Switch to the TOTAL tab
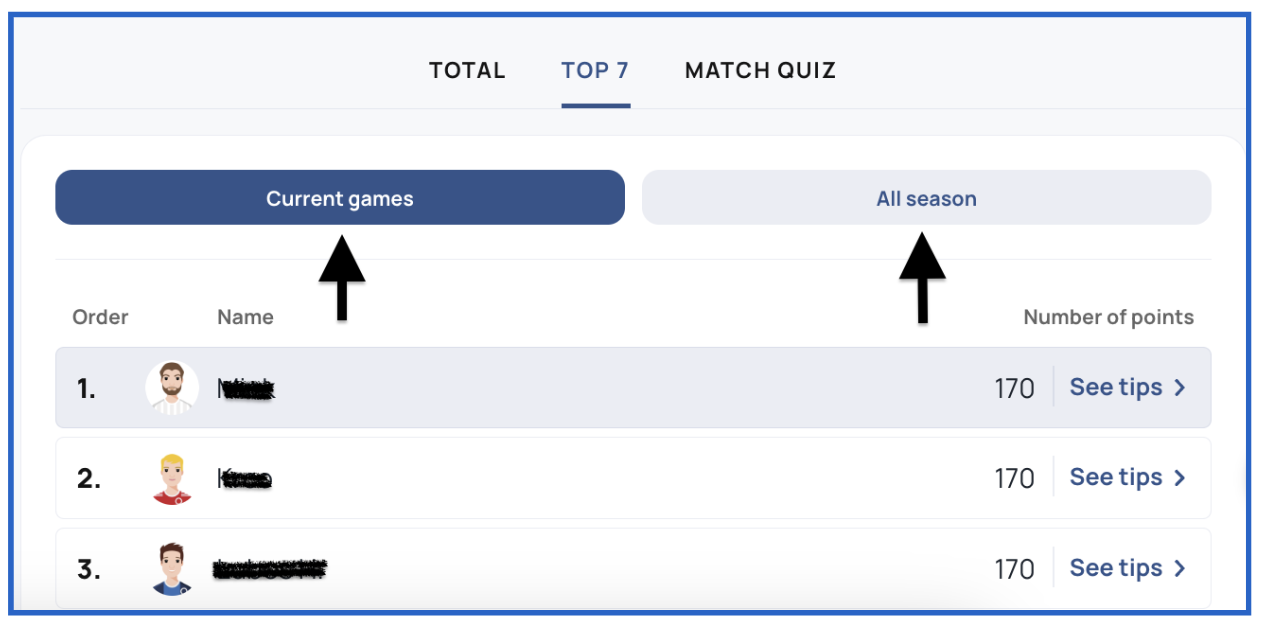 click(x=467, y=71)
